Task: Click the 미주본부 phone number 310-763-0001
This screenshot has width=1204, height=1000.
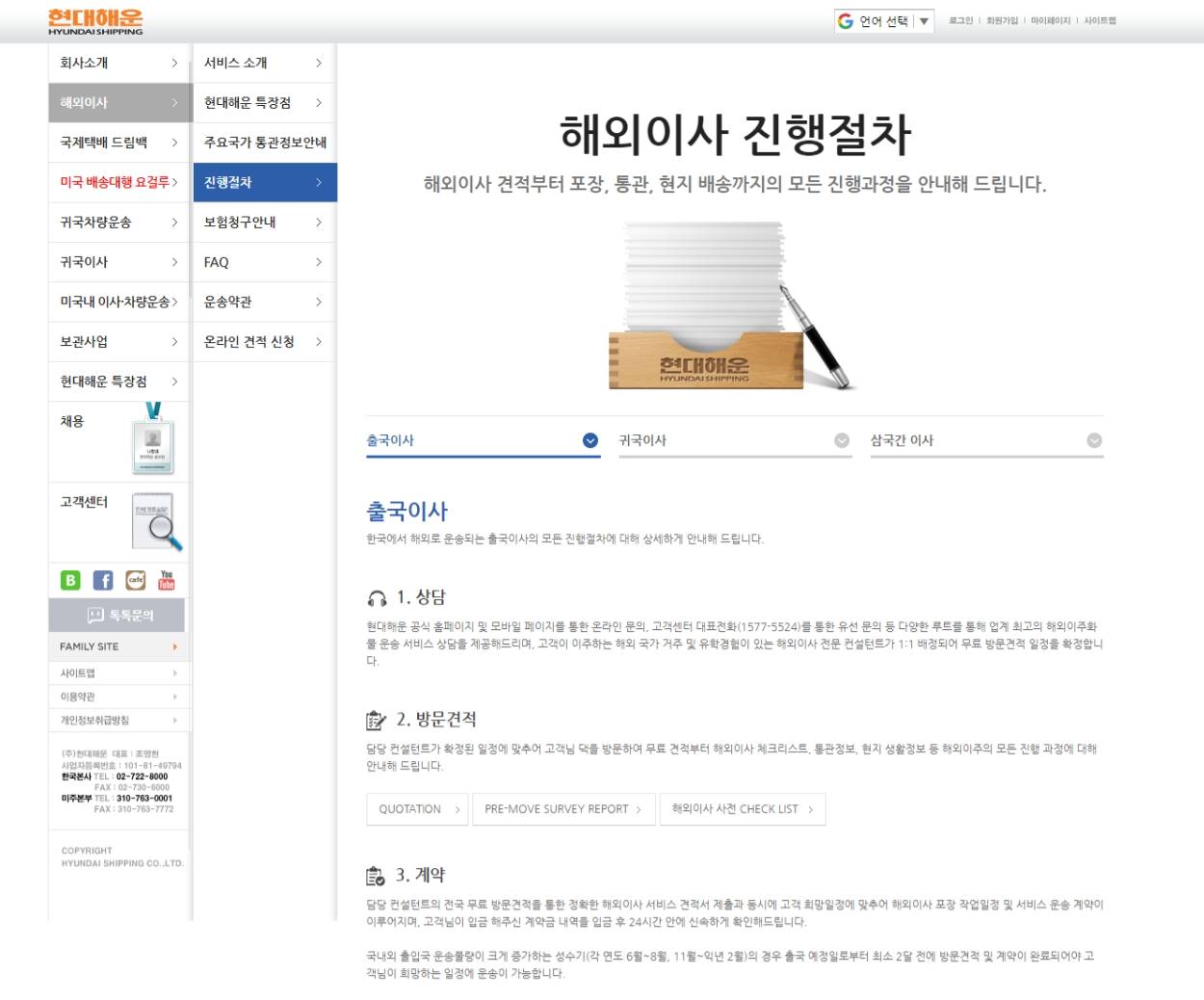Action: (x=144, y=799)
